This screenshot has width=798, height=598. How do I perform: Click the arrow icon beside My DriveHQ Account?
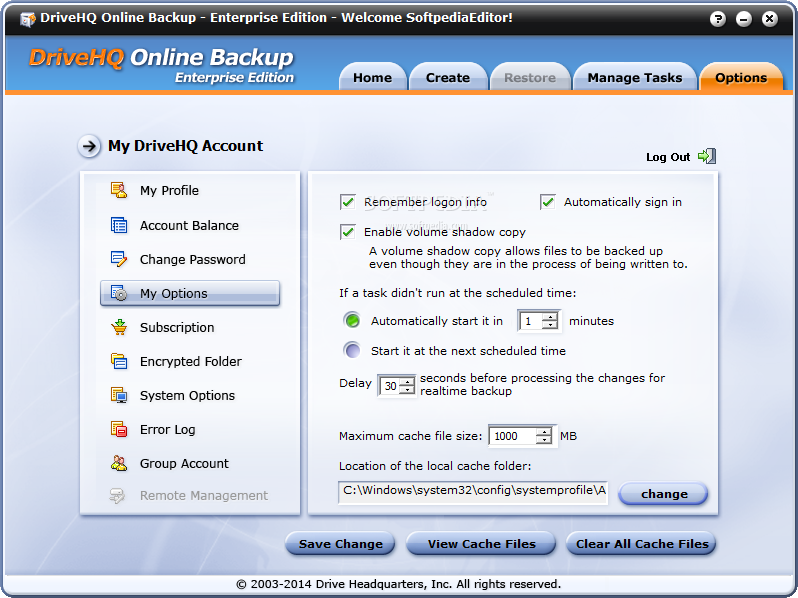pos(89,147)
